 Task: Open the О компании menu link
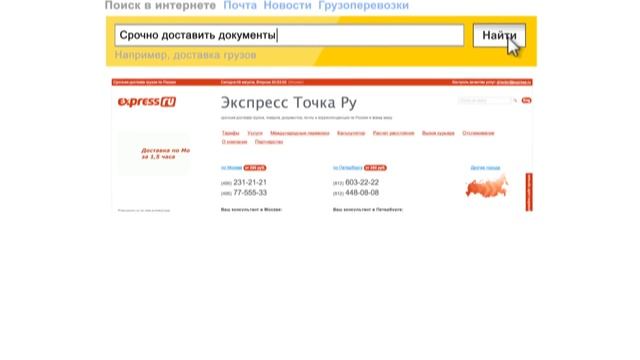(234, 142)
